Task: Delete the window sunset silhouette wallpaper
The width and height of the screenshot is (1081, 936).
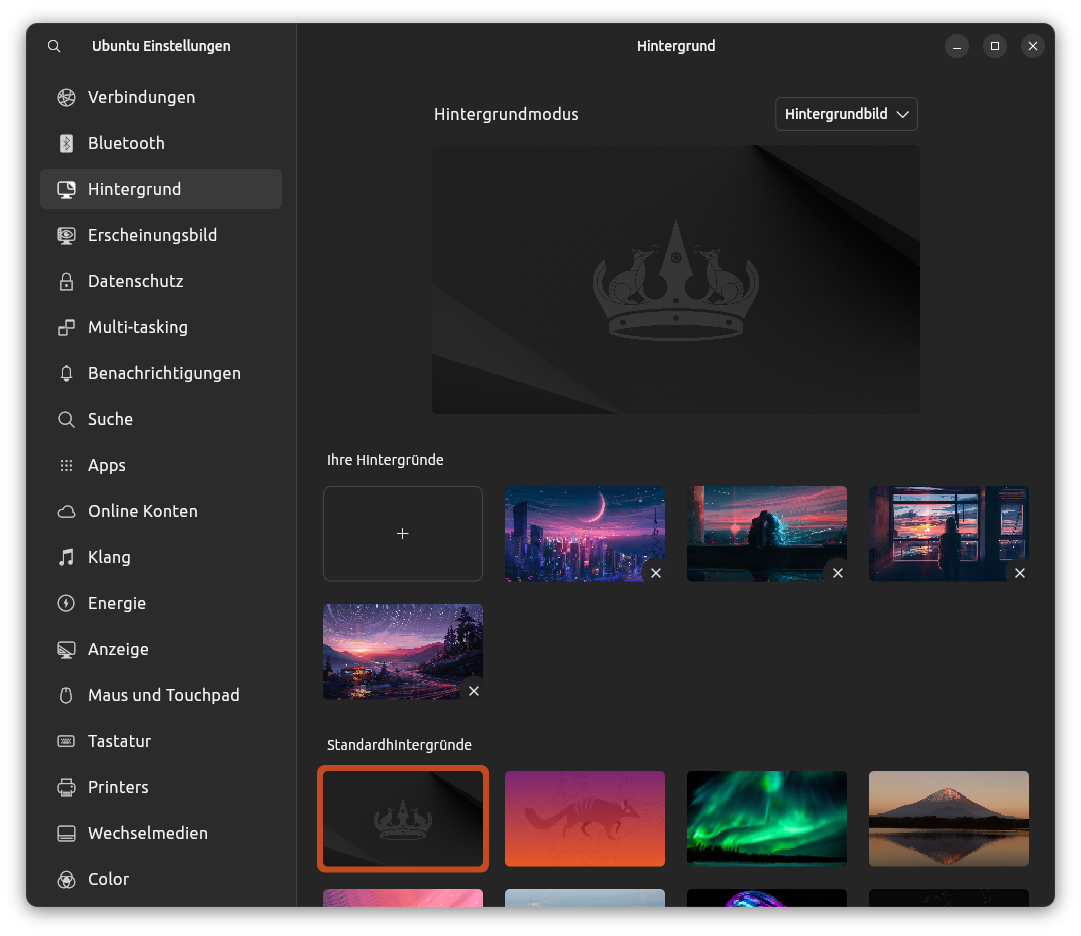Action: [x=1020, y=573]
